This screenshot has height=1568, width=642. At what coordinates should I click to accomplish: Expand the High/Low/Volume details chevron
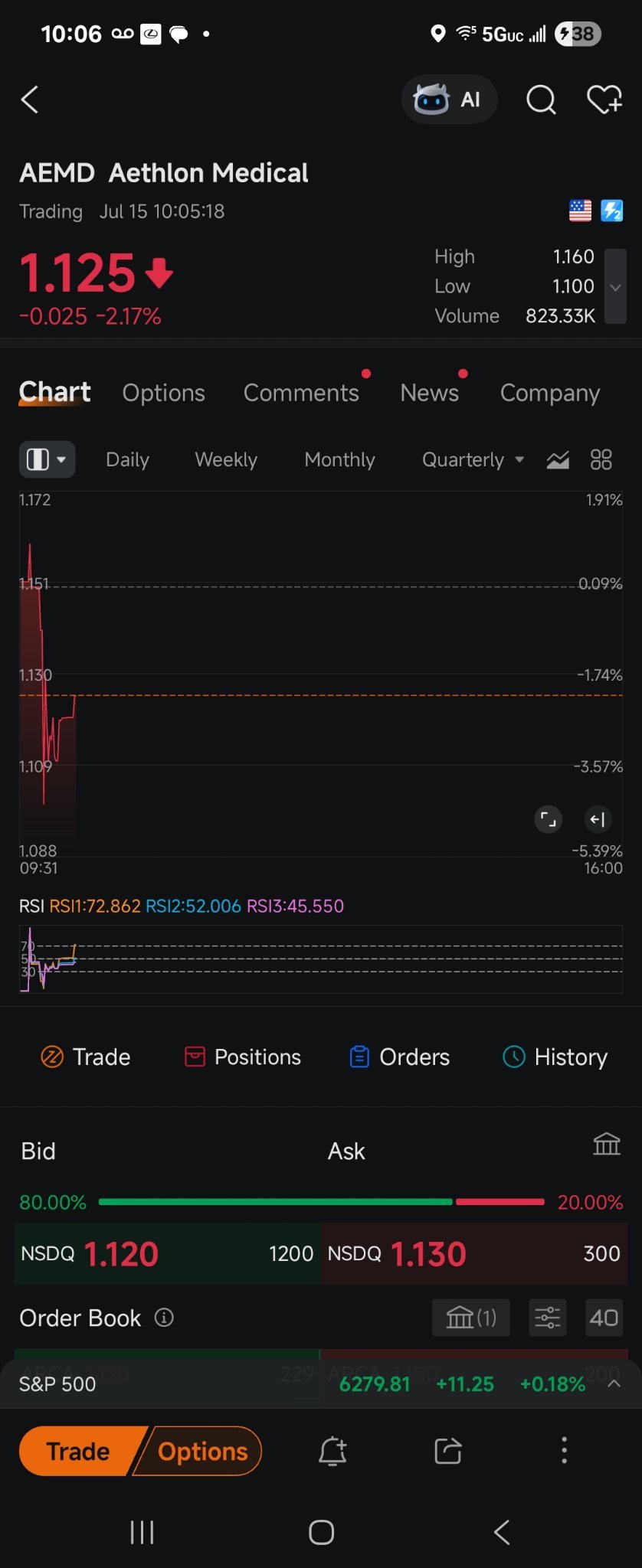click(x=615, y=286)
